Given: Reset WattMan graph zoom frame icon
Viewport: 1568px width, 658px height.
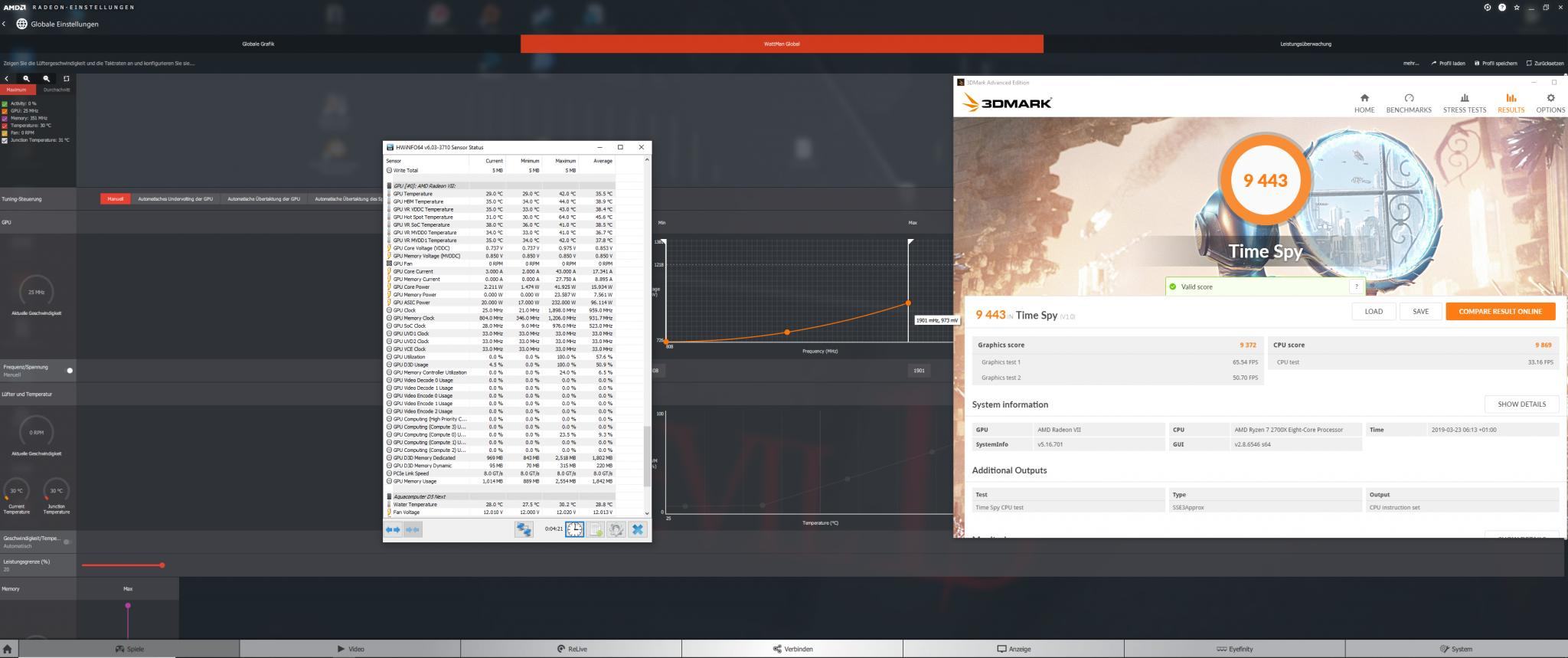Looking at the screenshot, I should click(66, 78).
